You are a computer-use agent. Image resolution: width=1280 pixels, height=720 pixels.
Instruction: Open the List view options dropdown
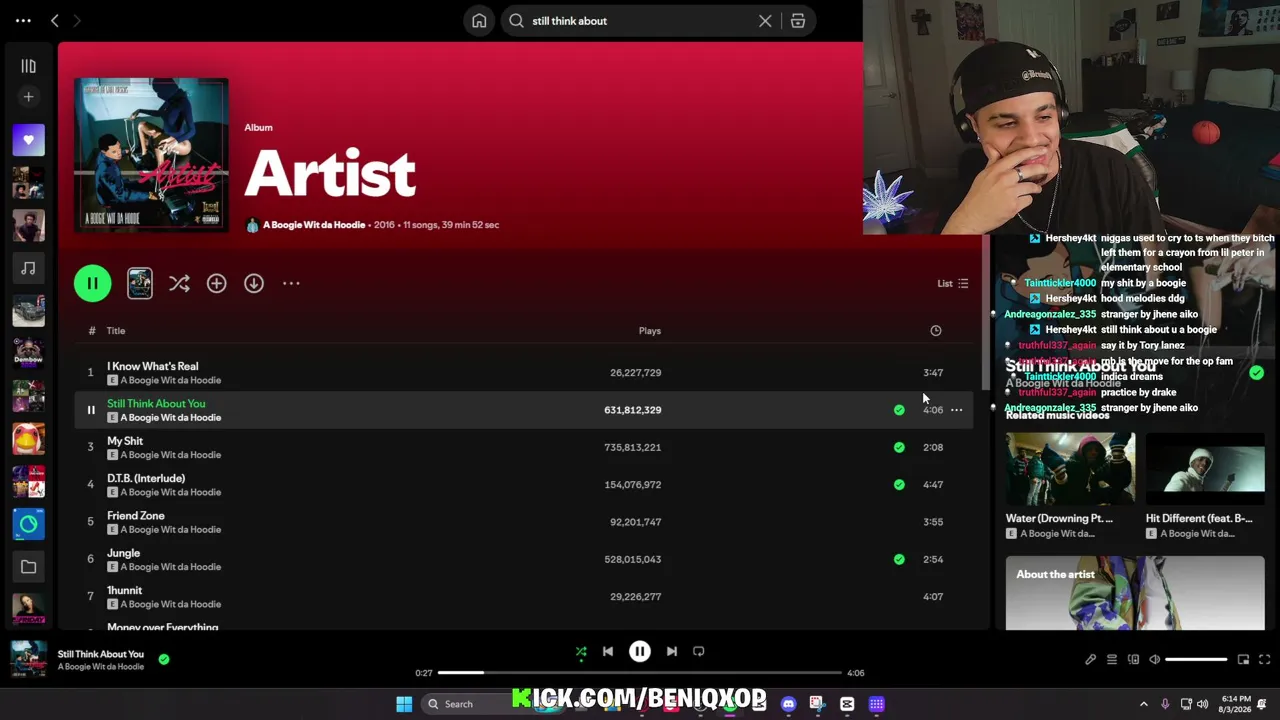pos(953,284)
